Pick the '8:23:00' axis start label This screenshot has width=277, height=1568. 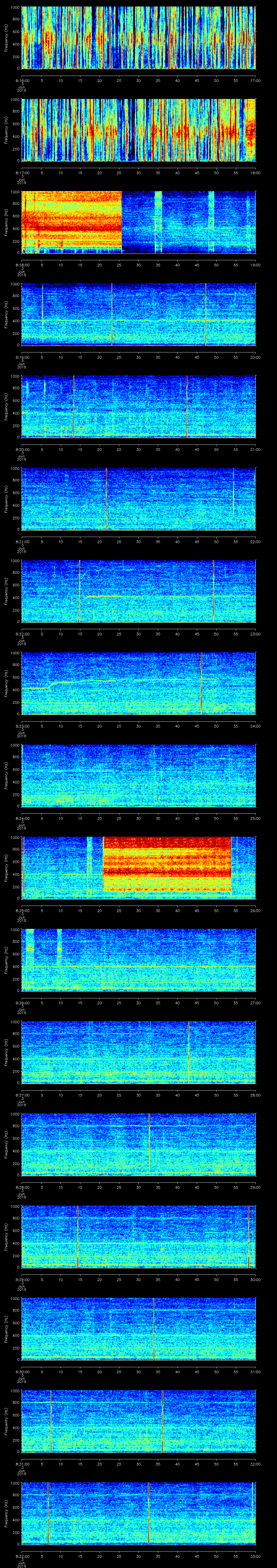click(x=22, y=726)
